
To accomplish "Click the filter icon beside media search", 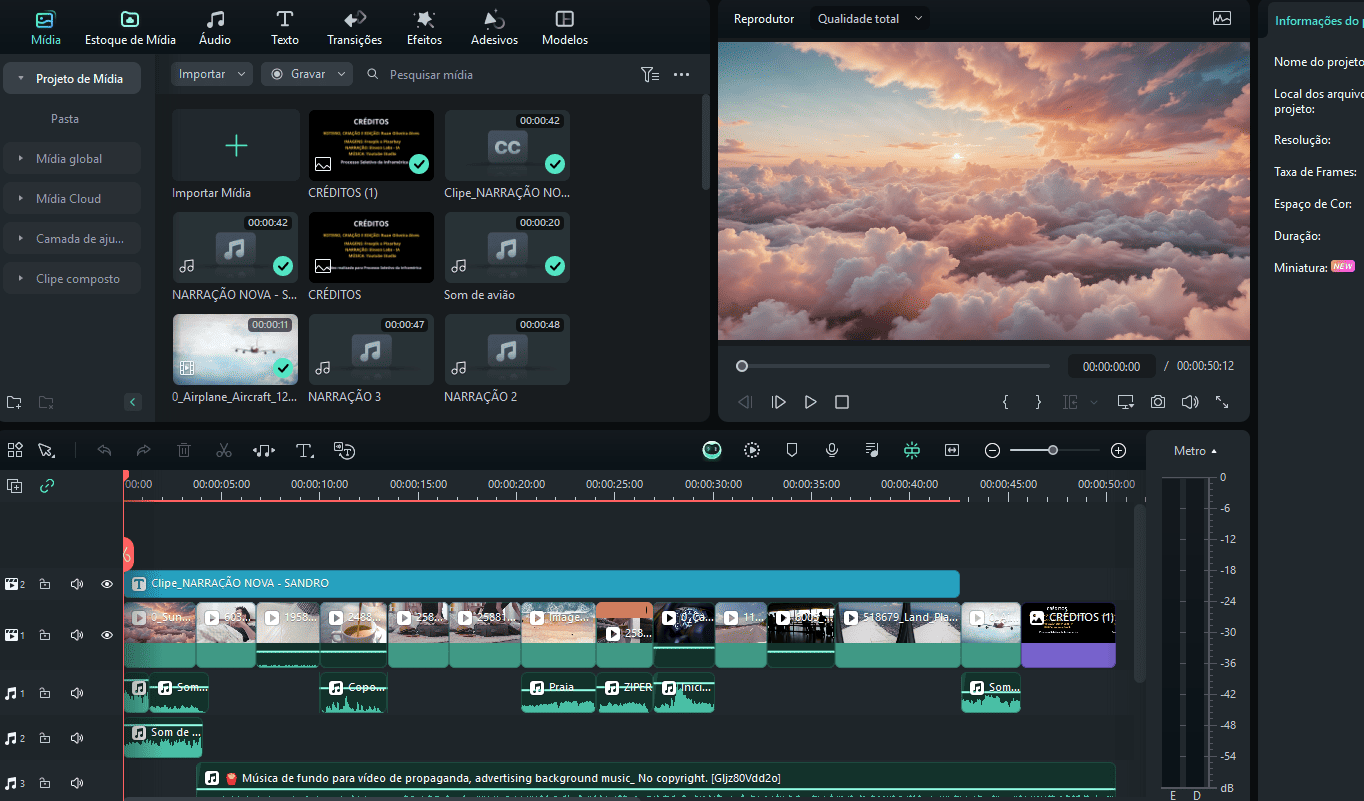I will [x=649, y=74].
